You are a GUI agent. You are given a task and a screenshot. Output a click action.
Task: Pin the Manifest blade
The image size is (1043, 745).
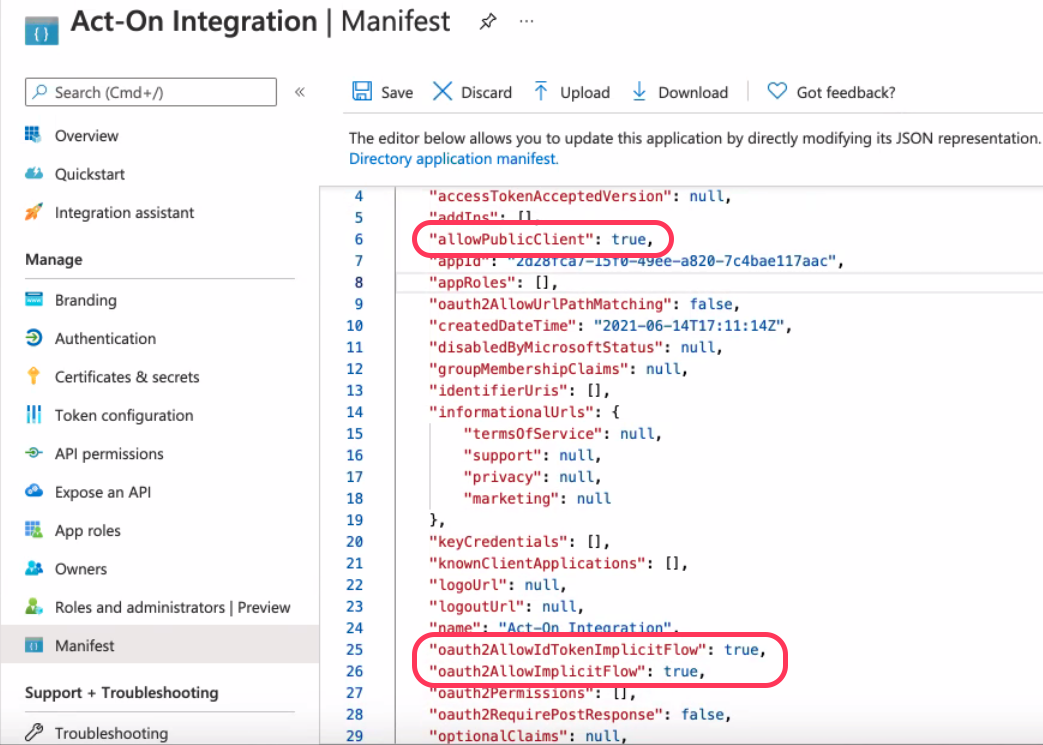point(488,21)
